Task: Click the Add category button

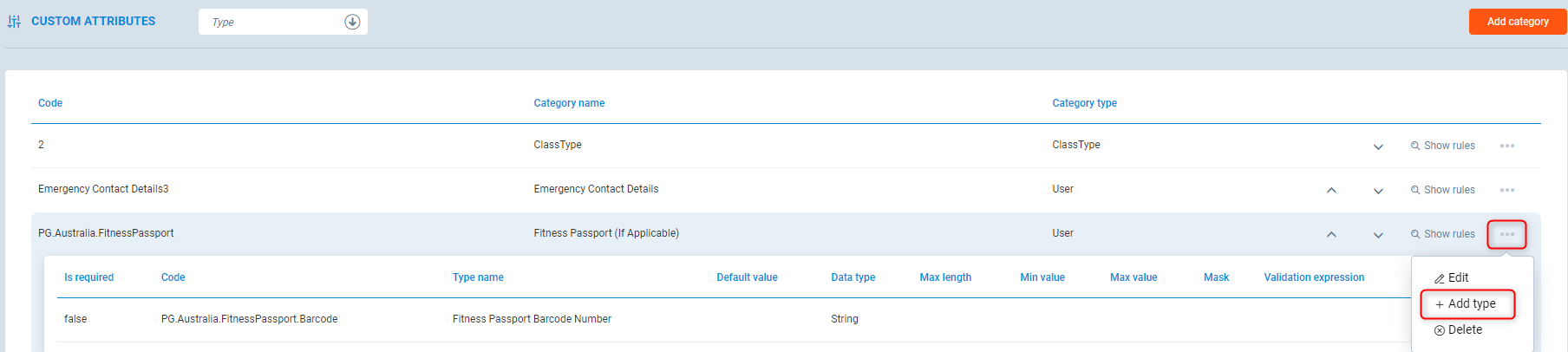Action: (x=1517, y=22)
